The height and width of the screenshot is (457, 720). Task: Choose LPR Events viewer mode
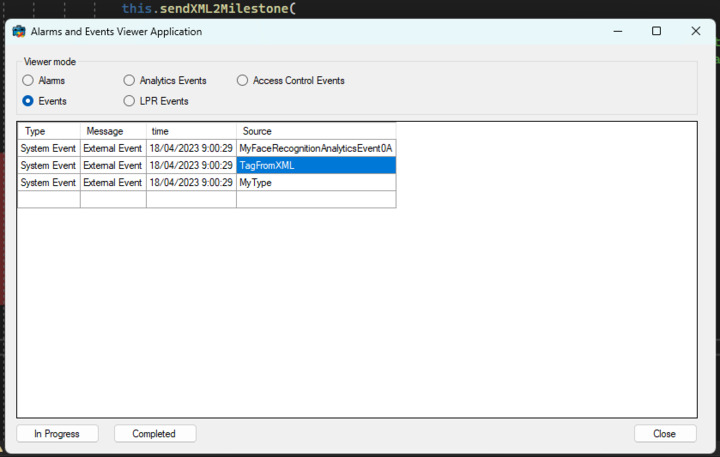point(129,101)
